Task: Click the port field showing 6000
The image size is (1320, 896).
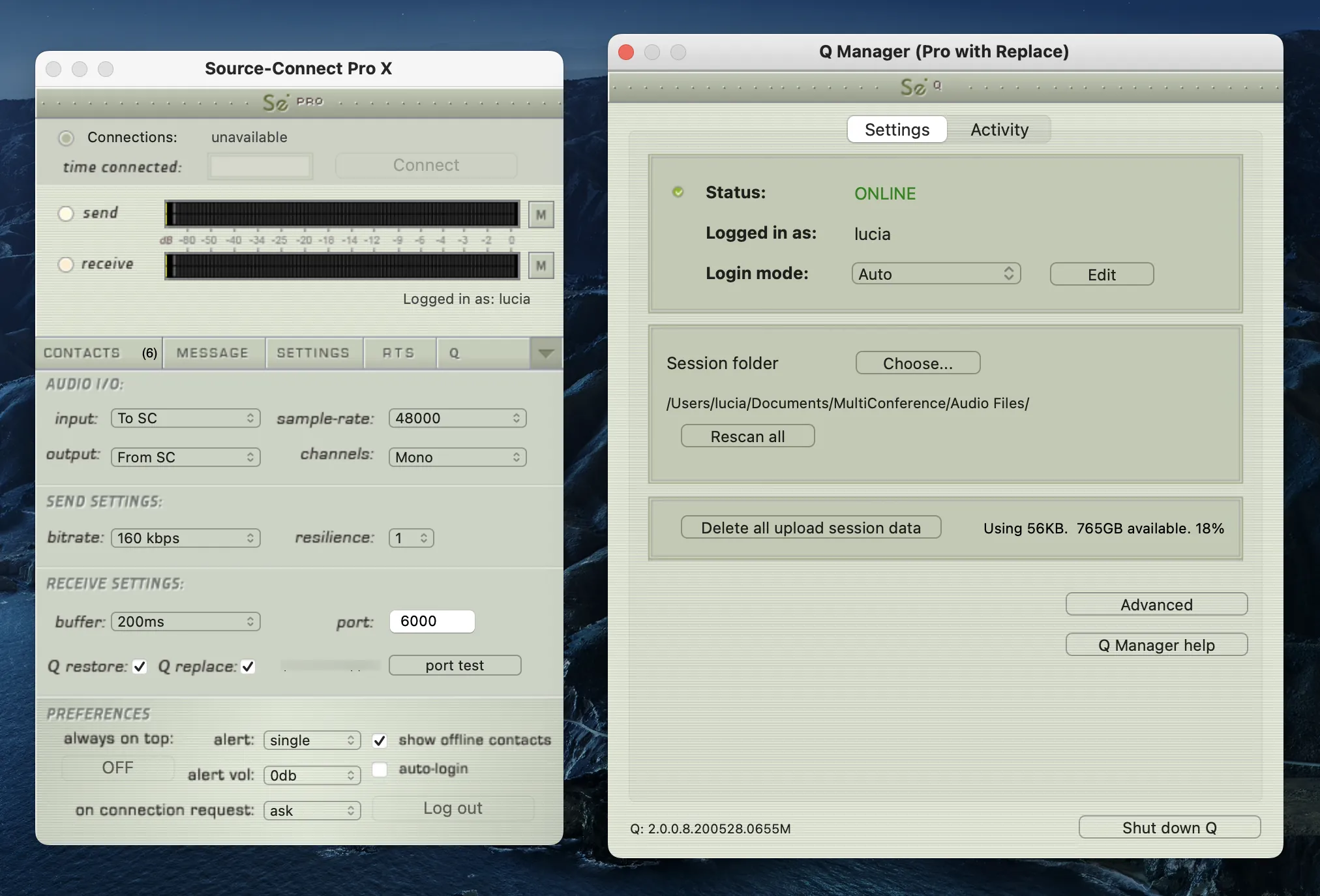Action: click(x=432, y=621)
